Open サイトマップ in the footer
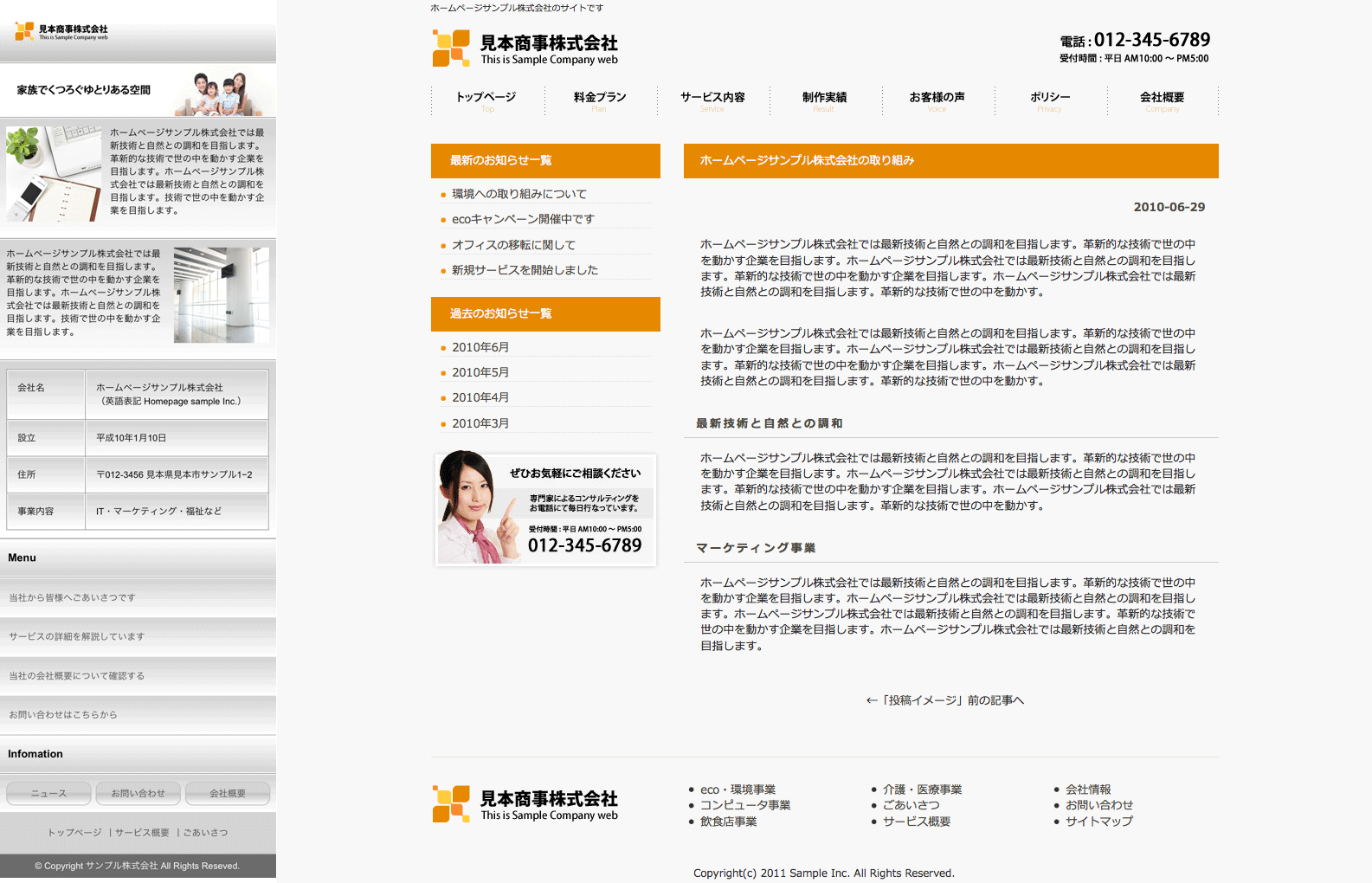The width and height of the screenshot is (1372, 883). pyautogui.click(x=1098, y=822)
